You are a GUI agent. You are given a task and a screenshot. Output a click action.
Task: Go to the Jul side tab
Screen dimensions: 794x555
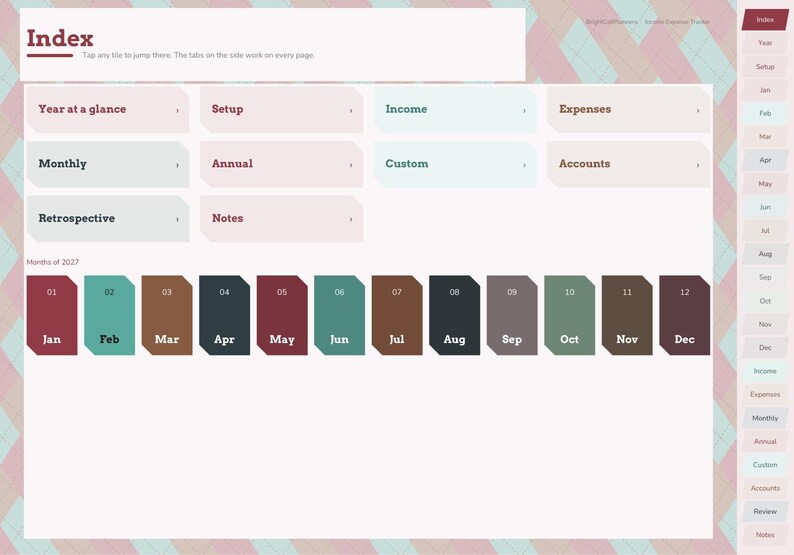[765, 230]
